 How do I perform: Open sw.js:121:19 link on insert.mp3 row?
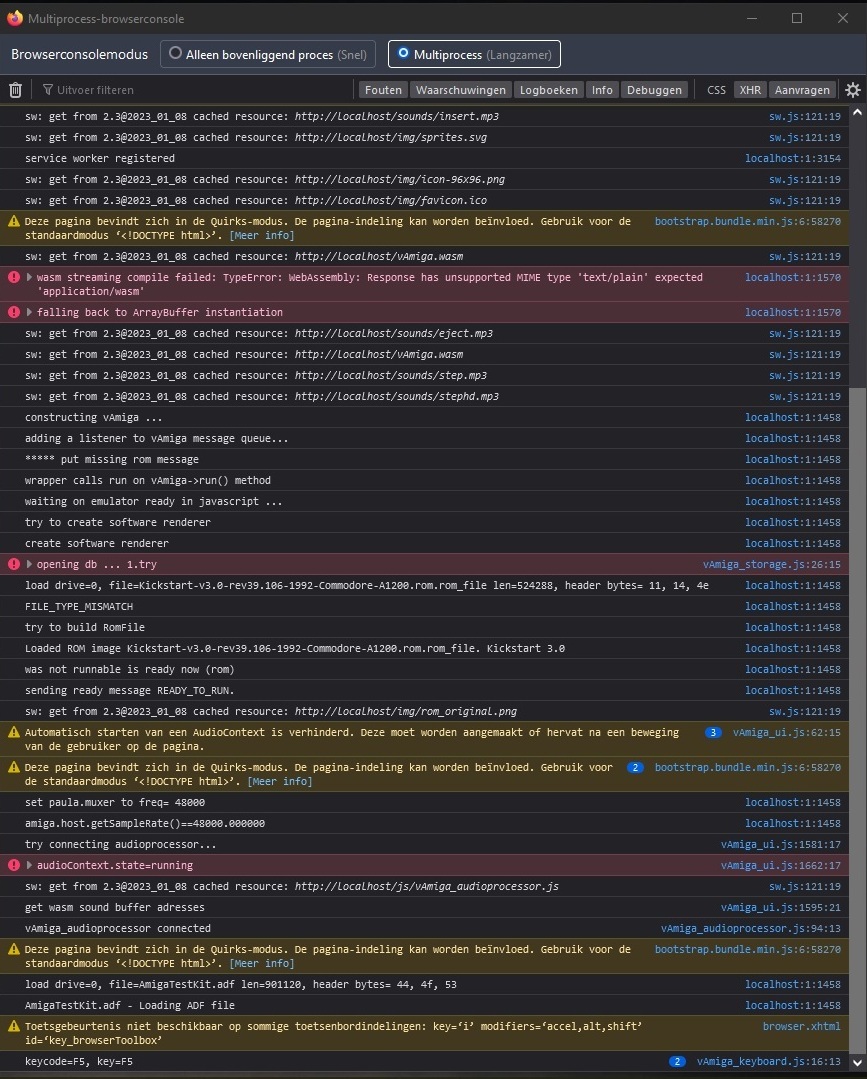pyautogui.click(x=804, y=116)
